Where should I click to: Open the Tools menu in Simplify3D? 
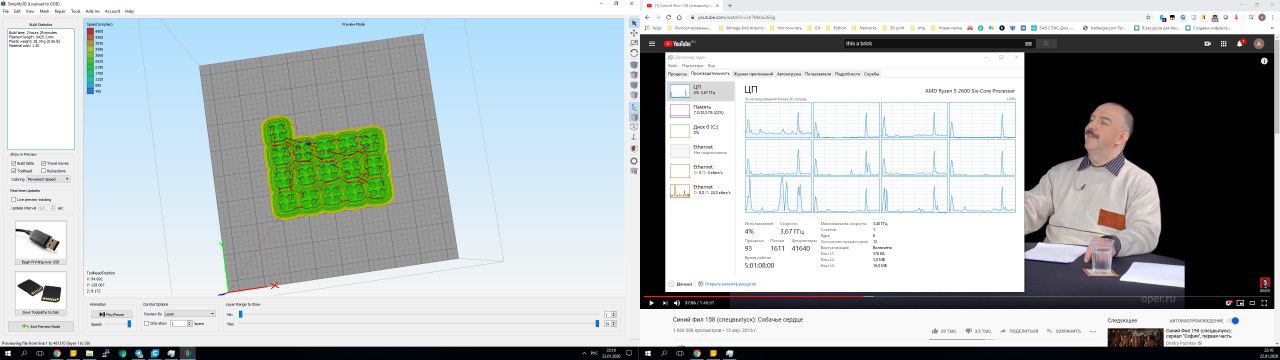click(76, 11)
